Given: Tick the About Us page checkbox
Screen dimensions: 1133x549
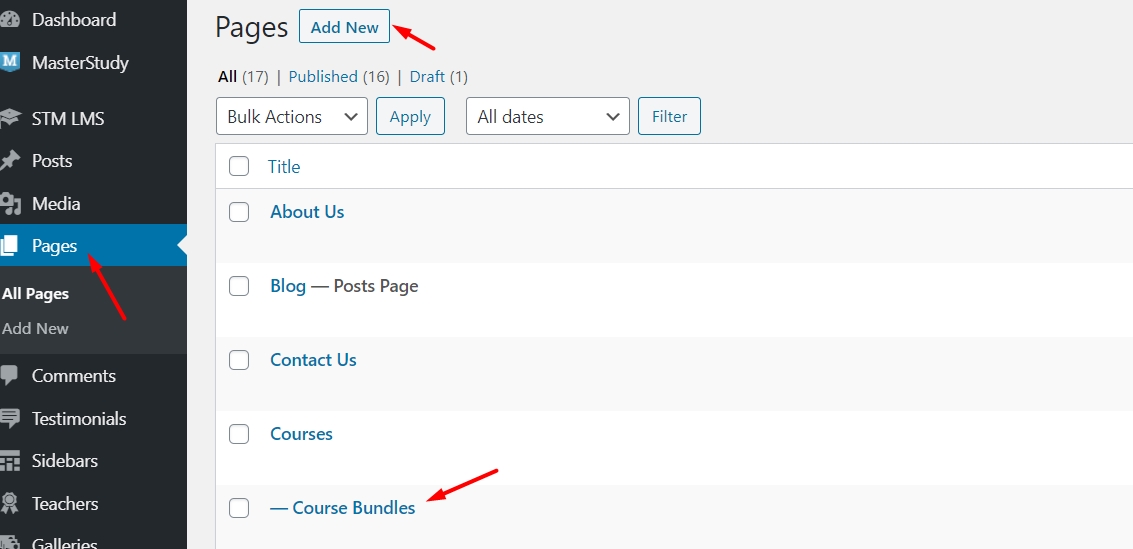Looking at the screenshot, I should [239, 212].
